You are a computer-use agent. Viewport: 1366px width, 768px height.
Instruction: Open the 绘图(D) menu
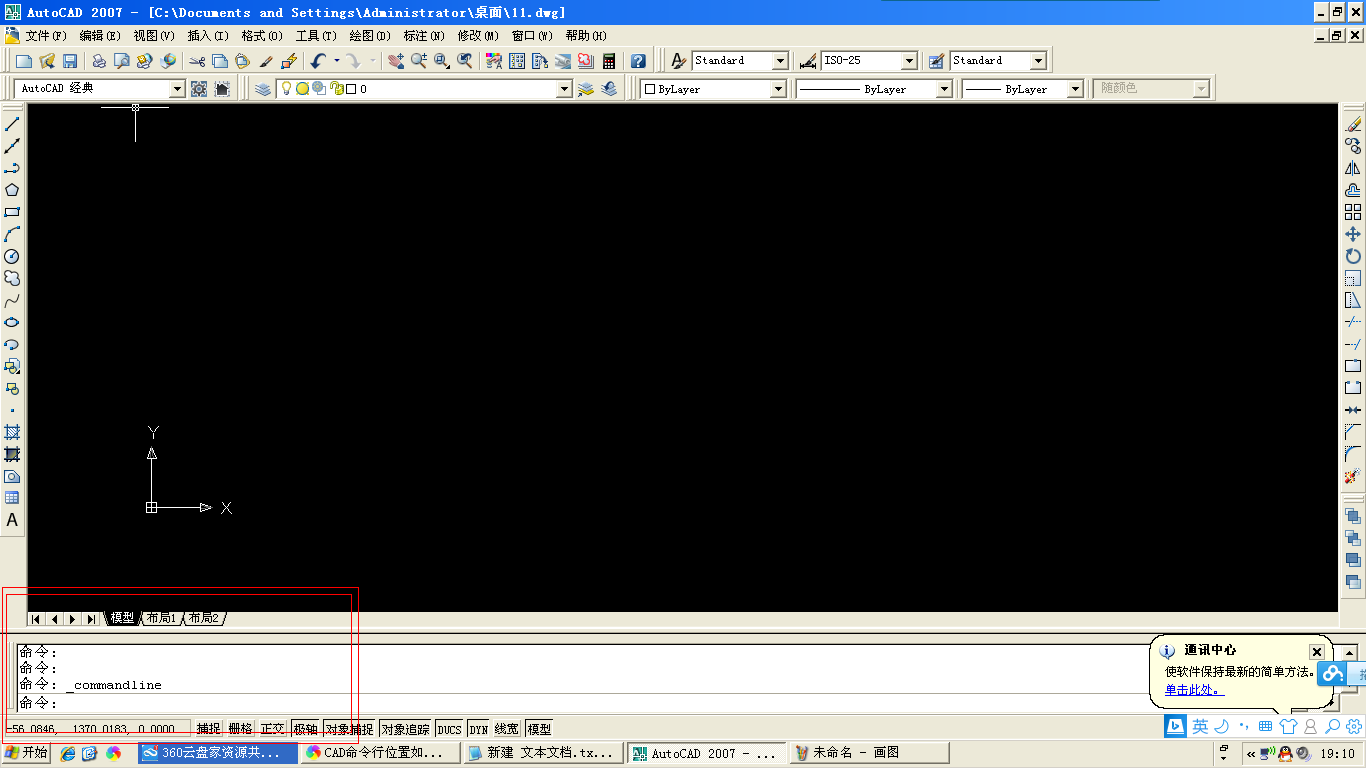pos(370,36)
